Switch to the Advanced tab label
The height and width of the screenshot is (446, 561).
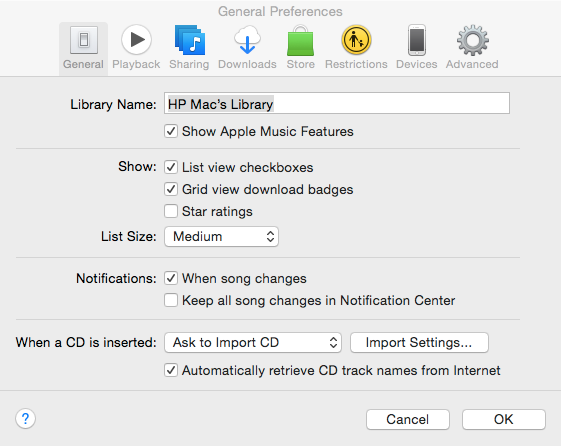[472, 64]
